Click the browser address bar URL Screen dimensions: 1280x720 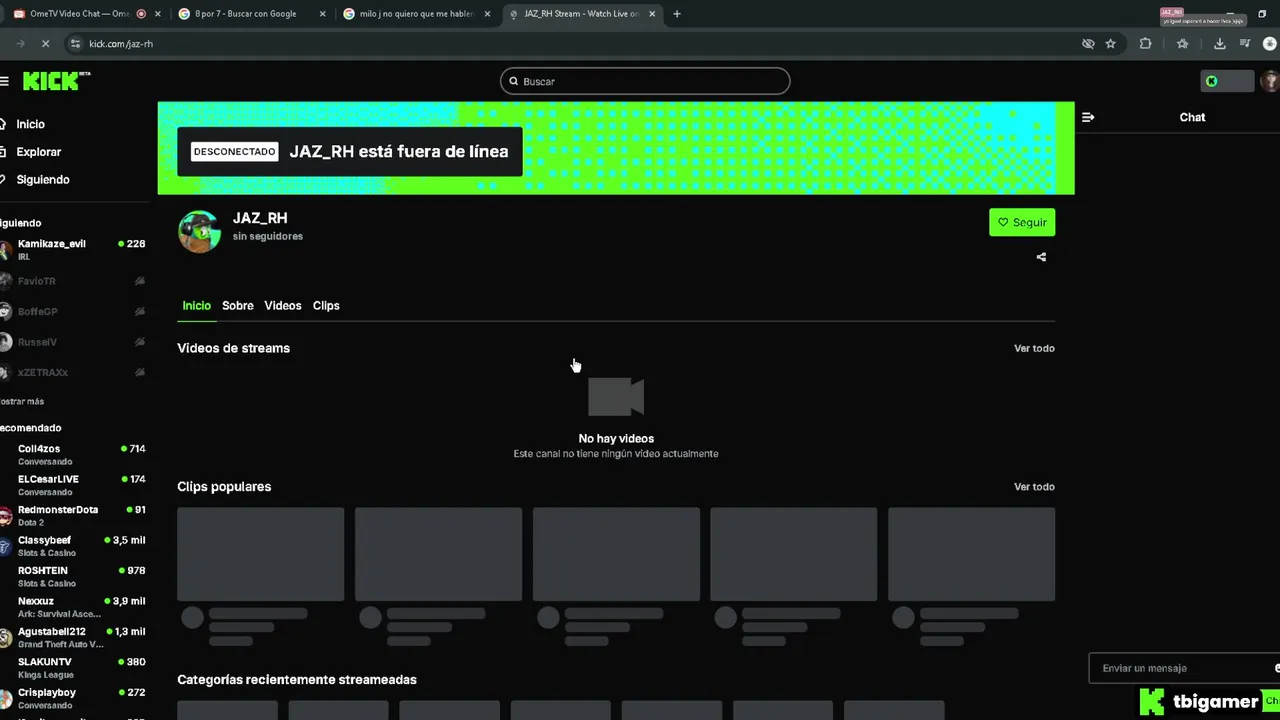(x=121, y=44)
